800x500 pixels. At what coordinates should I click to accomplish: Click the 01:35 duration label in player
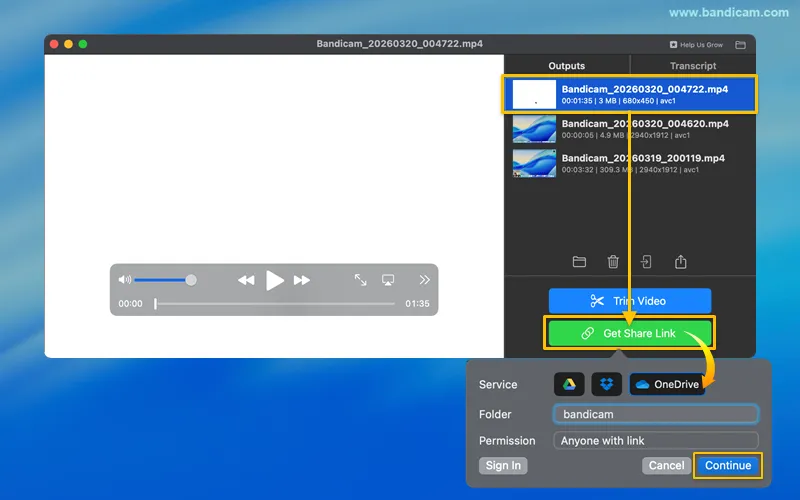pos(417,304)
